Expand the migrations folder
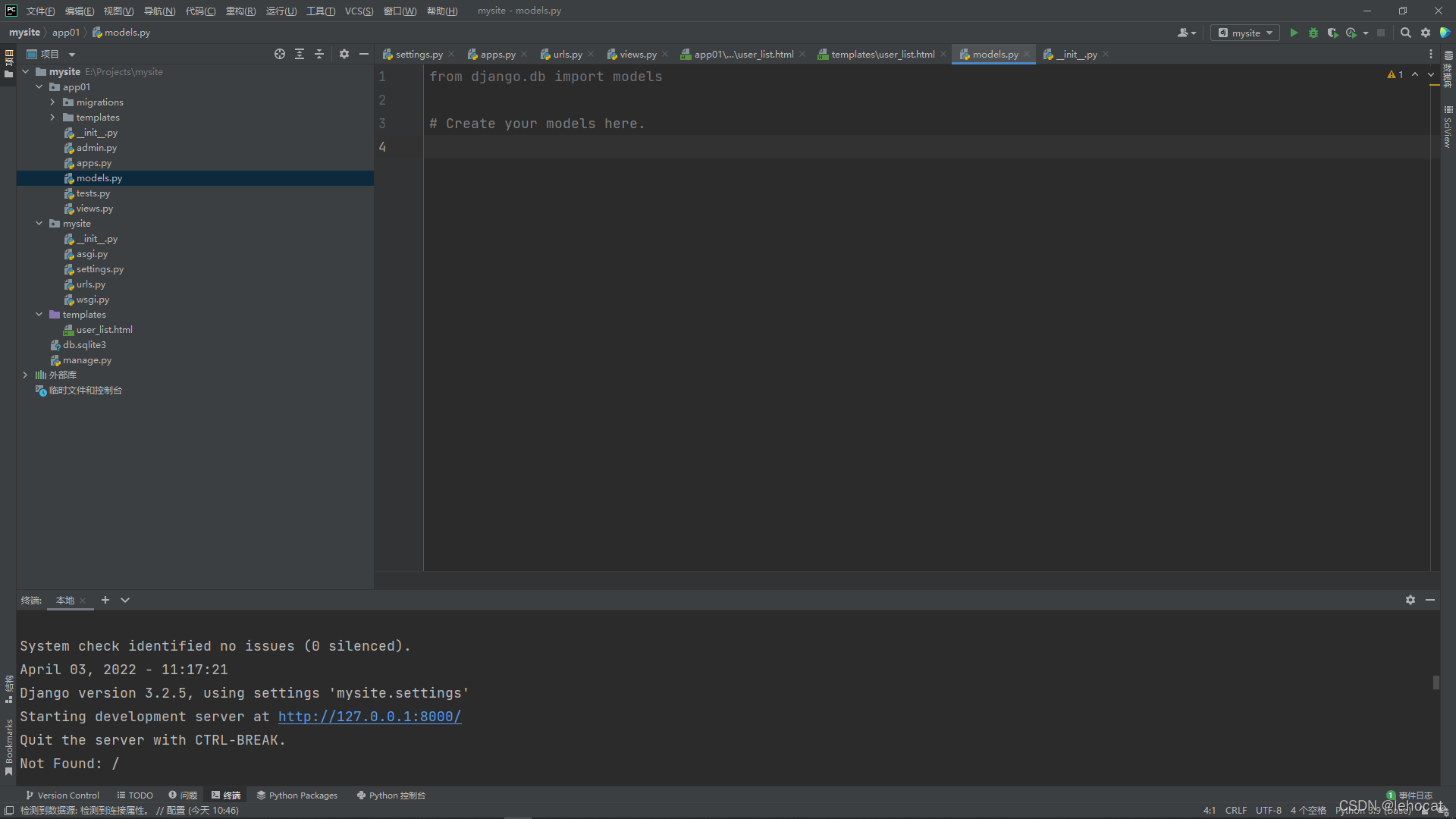Image resolution: width=1456 pixels, height=819 pixels. tap(52, 102)
